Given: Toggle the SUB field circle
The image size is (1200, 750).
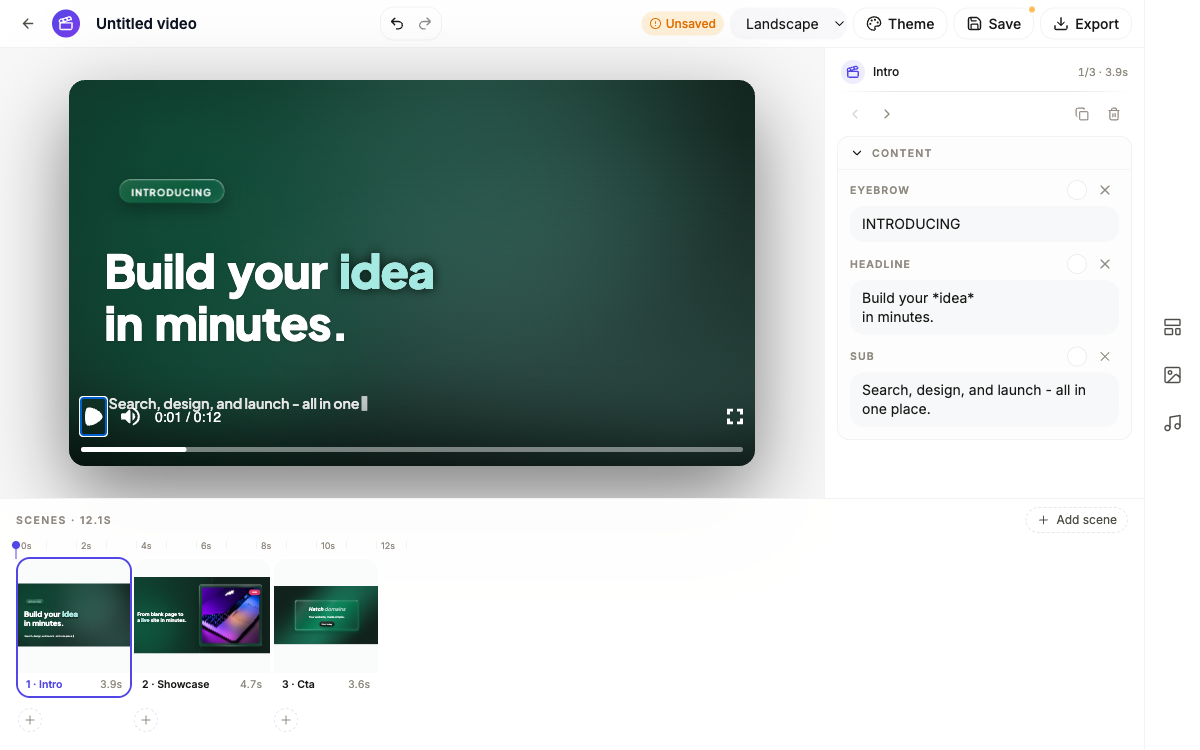Looking at the screenshot, I should click(x=1077, y=356).
